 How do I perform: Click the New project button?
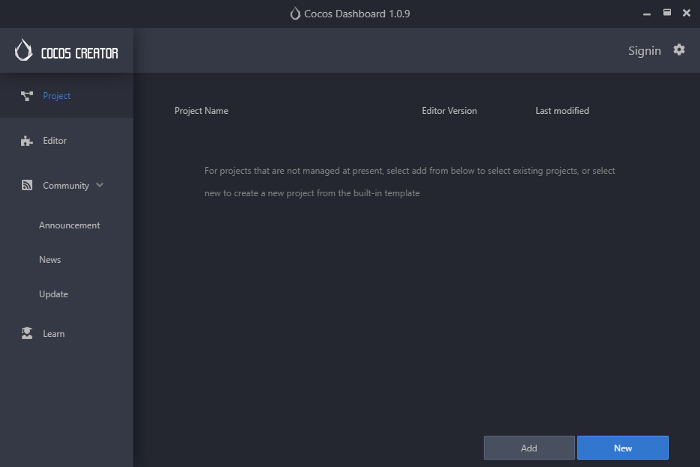[623, 448]
